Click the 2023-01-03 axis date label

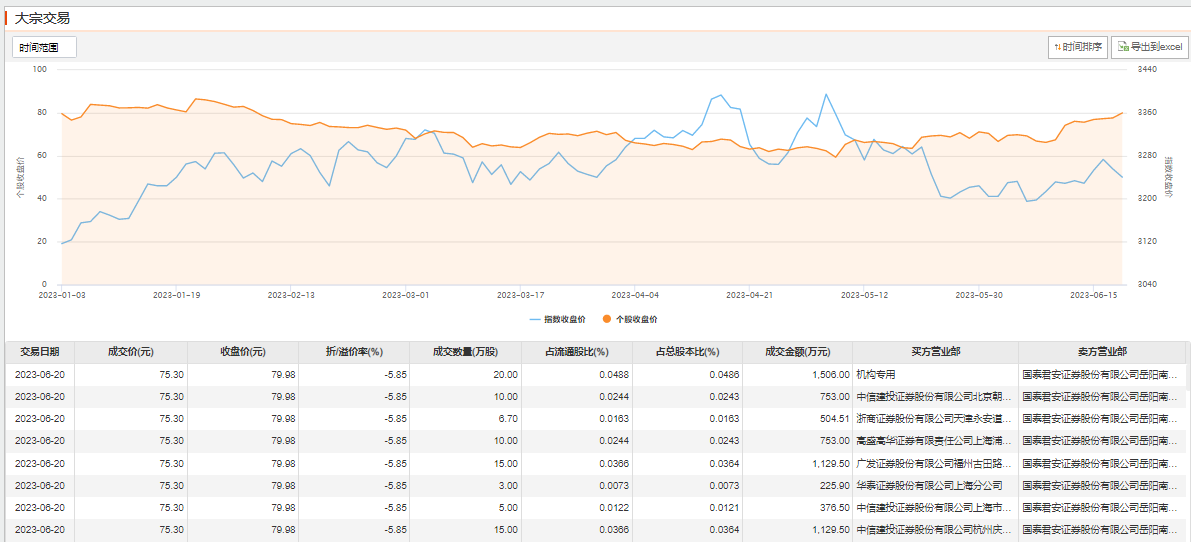[62, 294]
